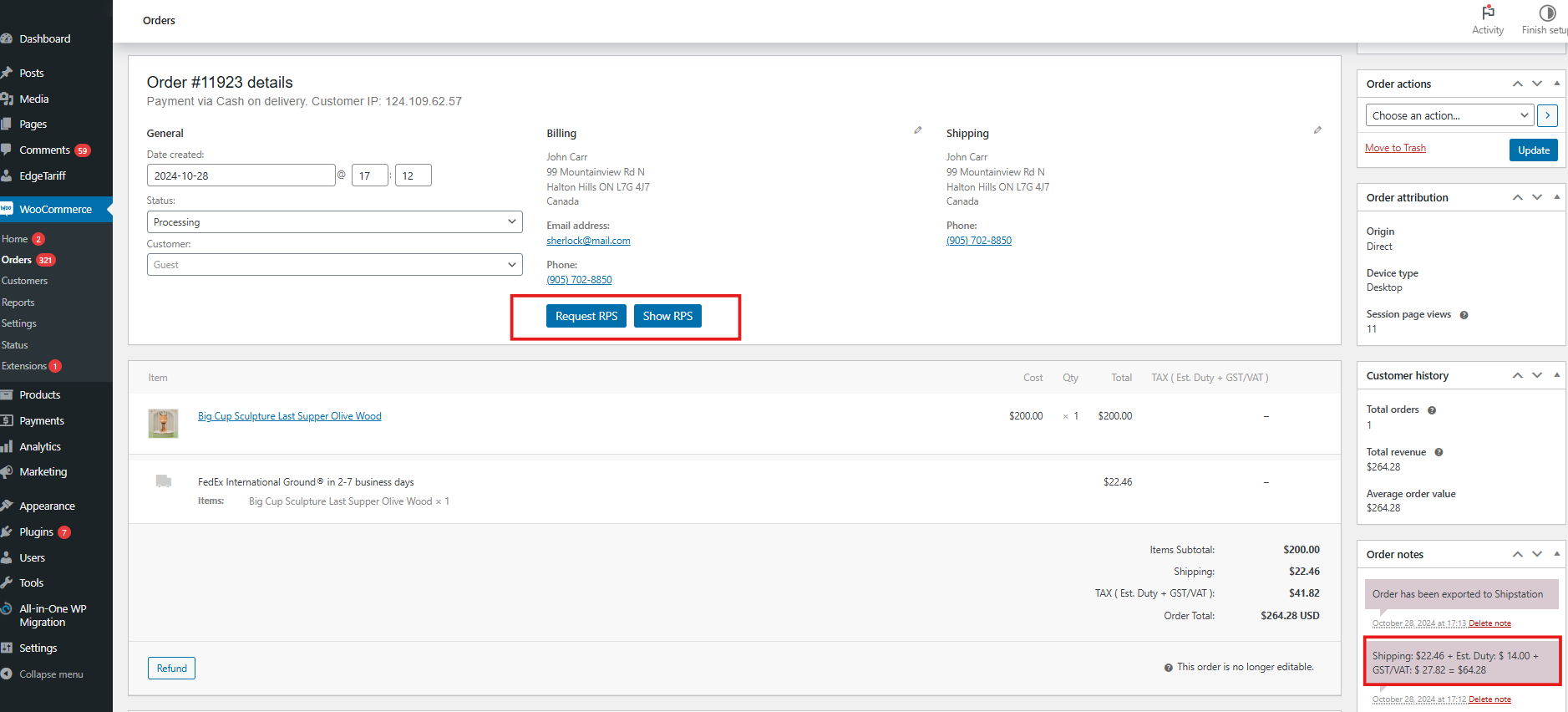Click the Comments bubble icon
The height and width of the screenshot is (712, 1568).
[x=7, y=150]
